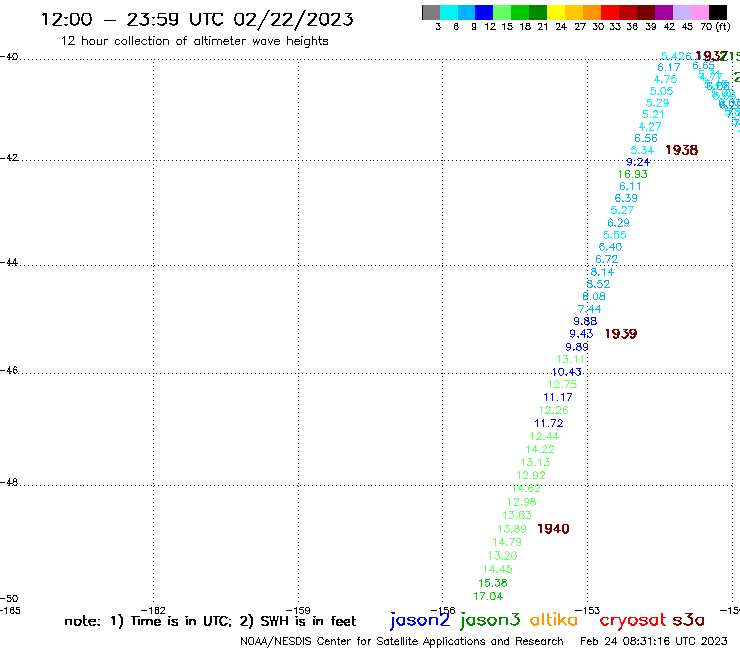Viewport: 740px width, 650px height.
Task: Click the wave height value 11.17
Action: coord(558,397)
